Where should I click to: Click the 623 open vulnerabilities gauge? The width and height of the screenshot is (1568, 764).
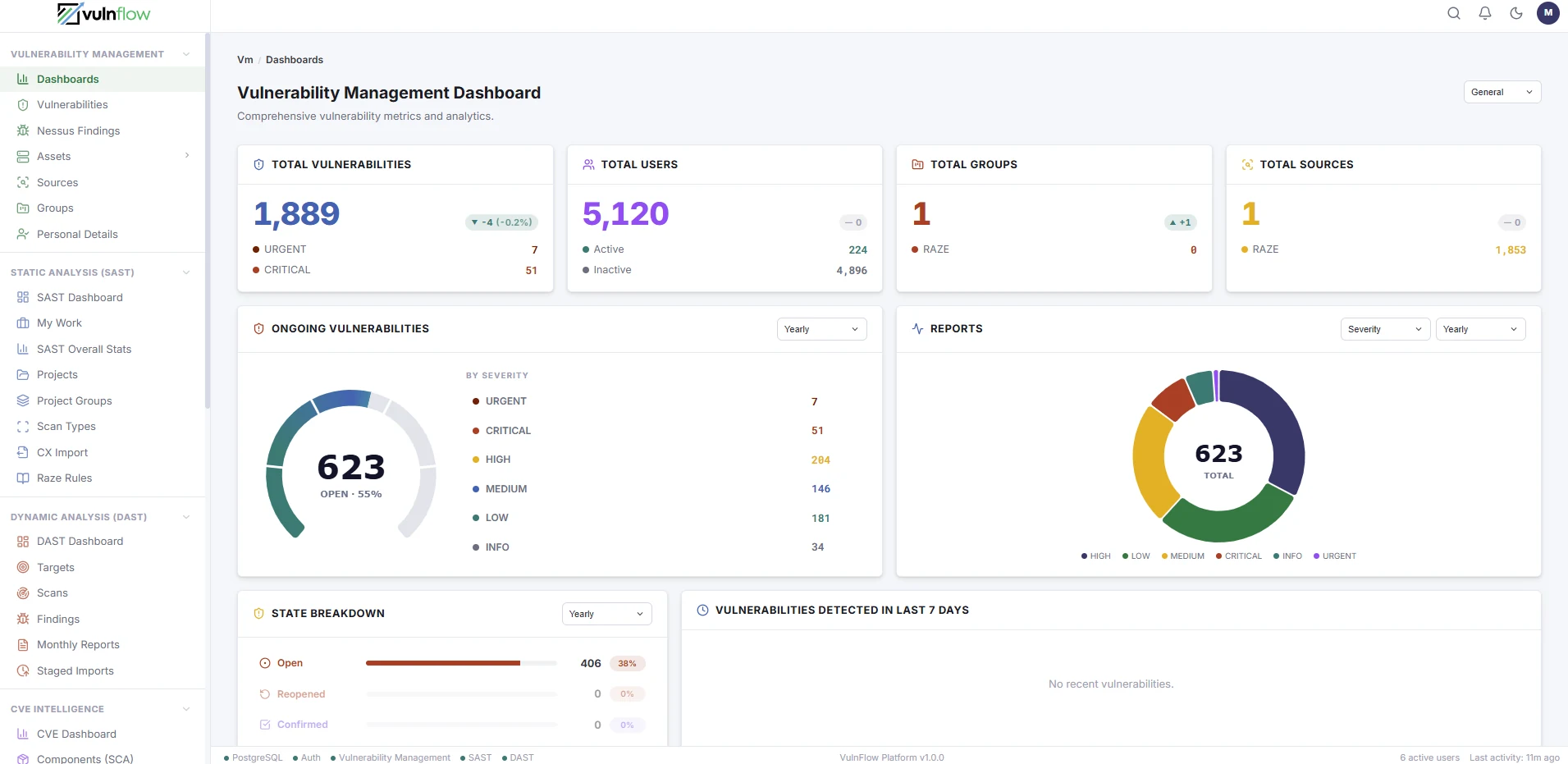click(x=351, y=466)
